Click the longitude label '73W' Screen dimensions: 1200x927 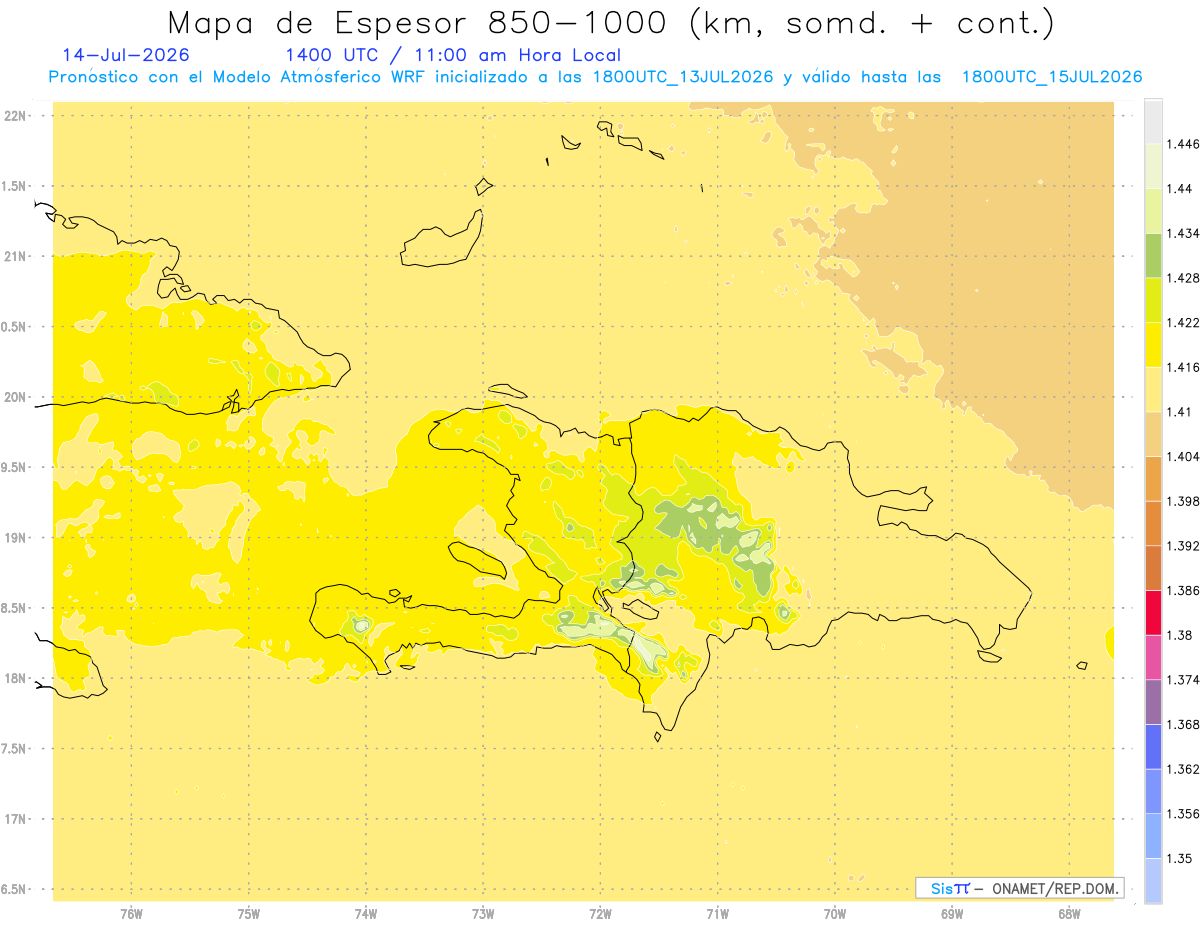[x=483, y=913]
